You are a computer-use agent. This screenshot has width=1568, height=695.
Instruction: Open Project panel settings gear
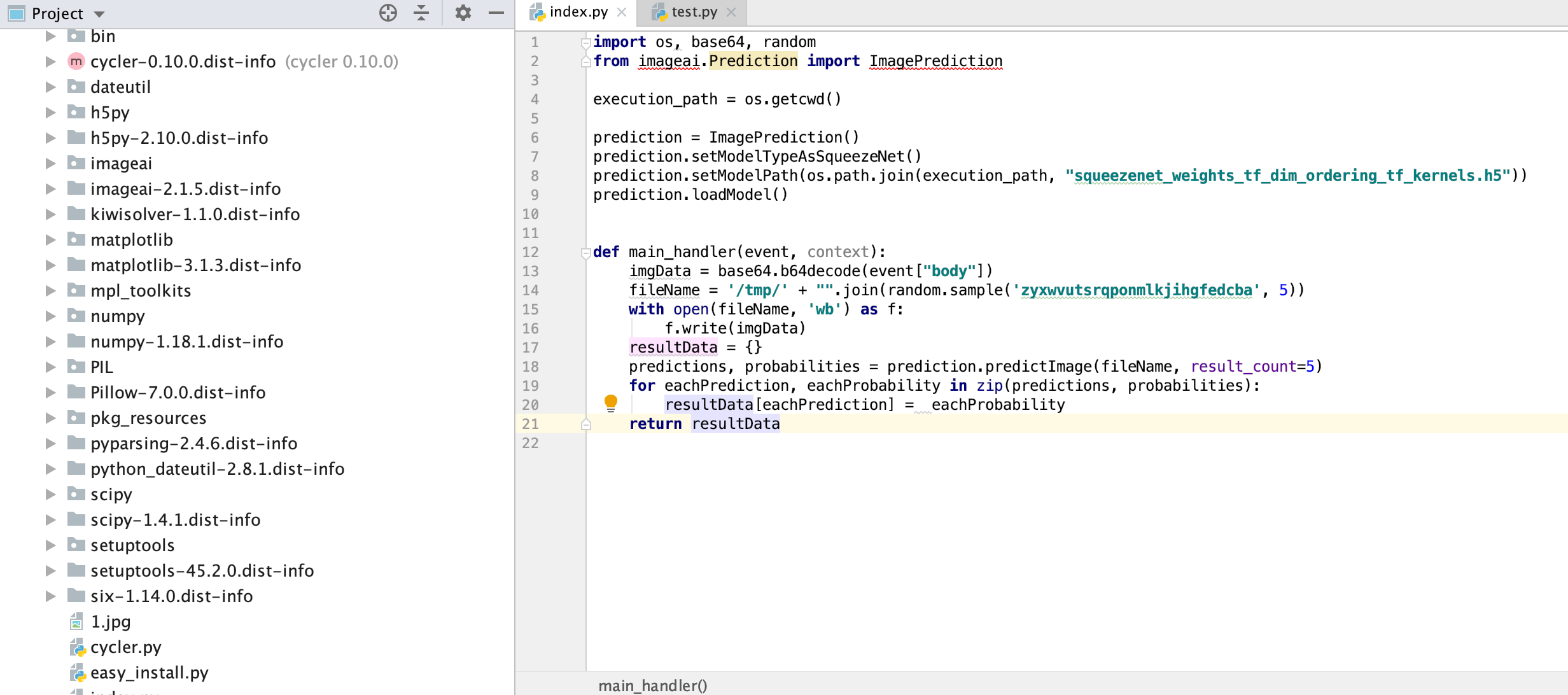pyautogui.click(x=463, y=13)
